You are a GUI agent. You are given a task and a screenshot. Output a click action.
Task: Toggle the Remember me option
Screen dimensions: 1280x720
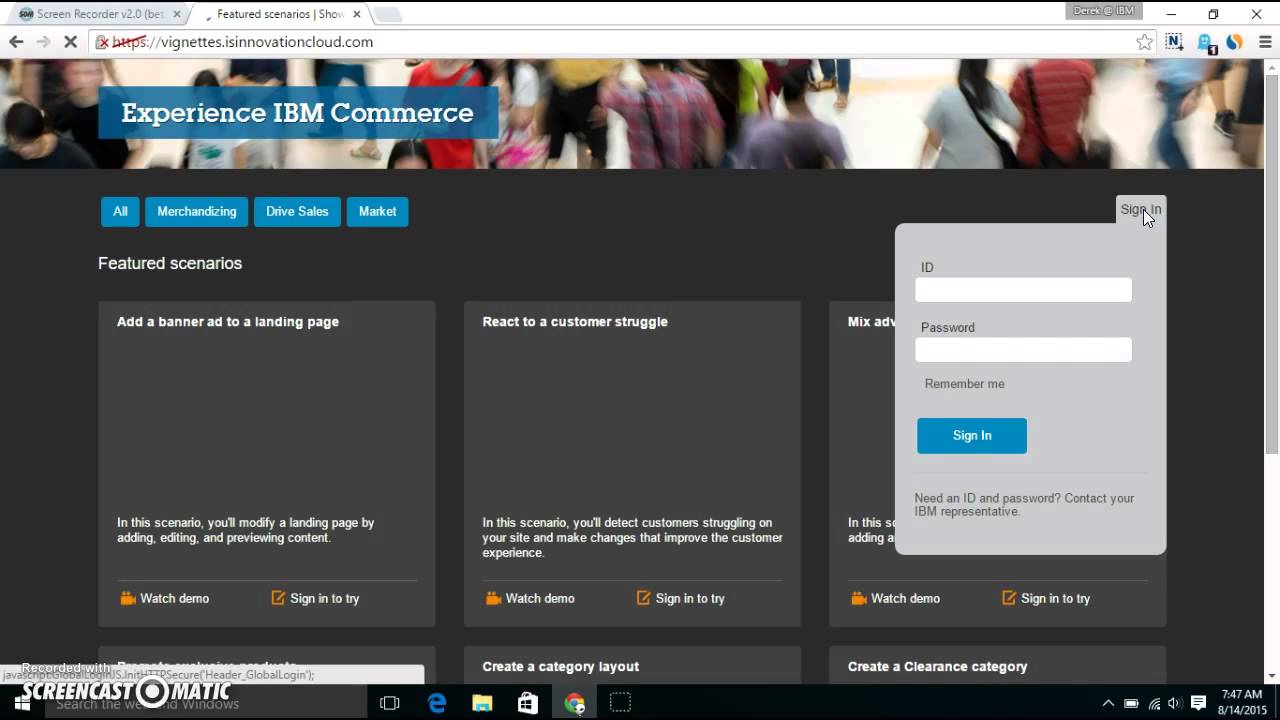964,384
